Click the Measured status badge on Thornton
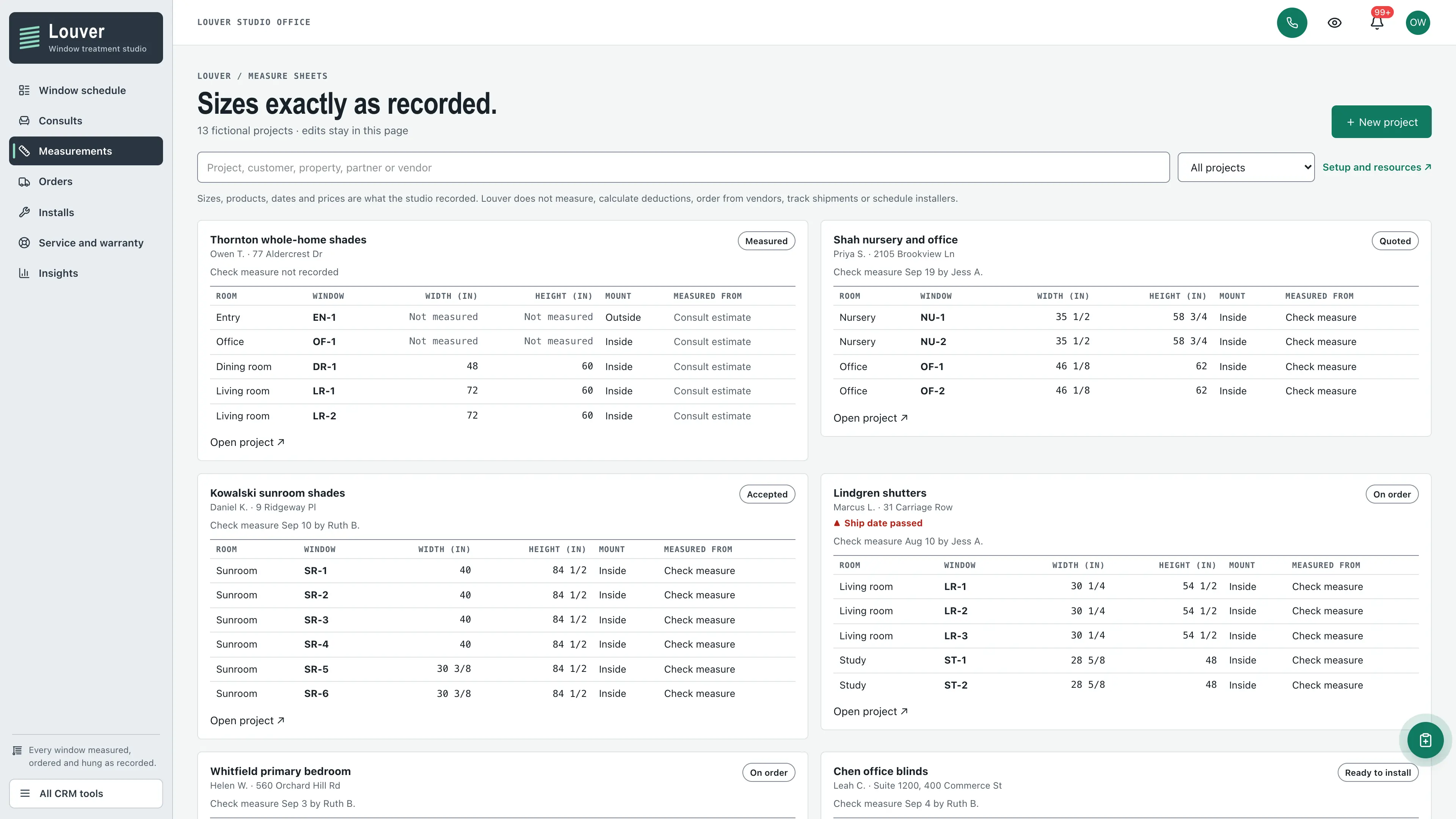1456x819 pixels. point(766,241)
